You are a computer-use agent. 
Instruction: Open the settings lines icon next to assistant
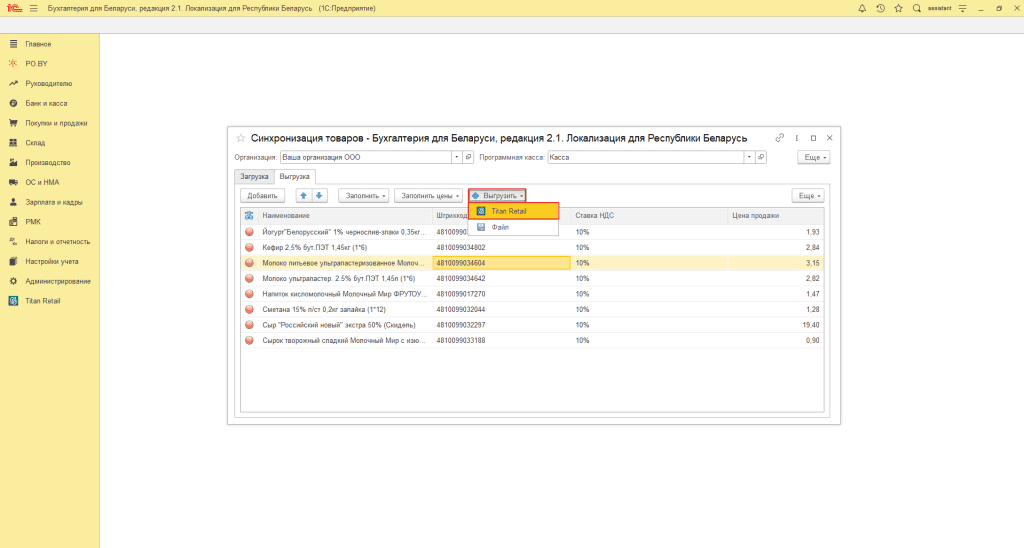[963, 8]
